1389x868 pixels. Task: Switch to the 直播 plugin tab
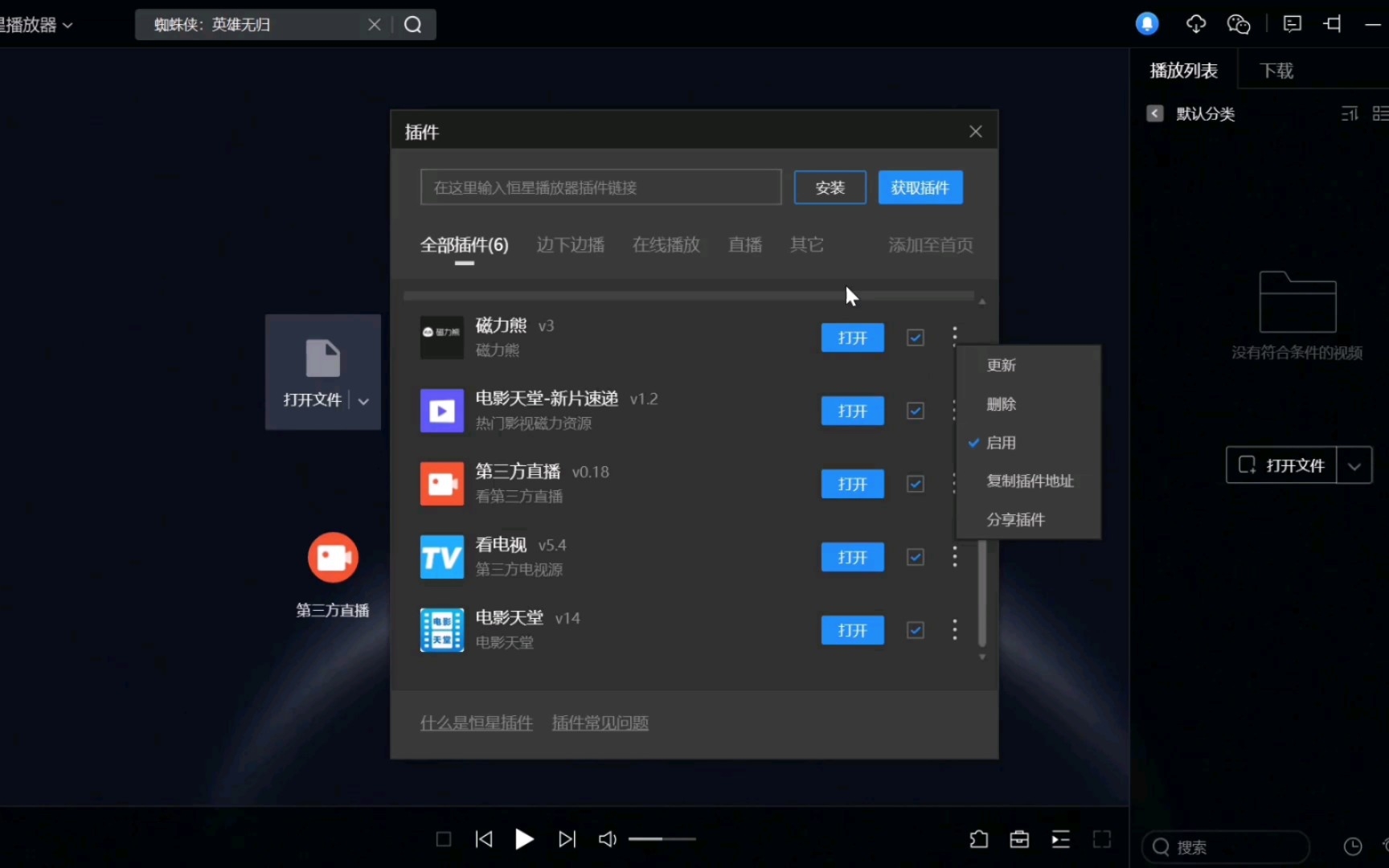[745, 245]
